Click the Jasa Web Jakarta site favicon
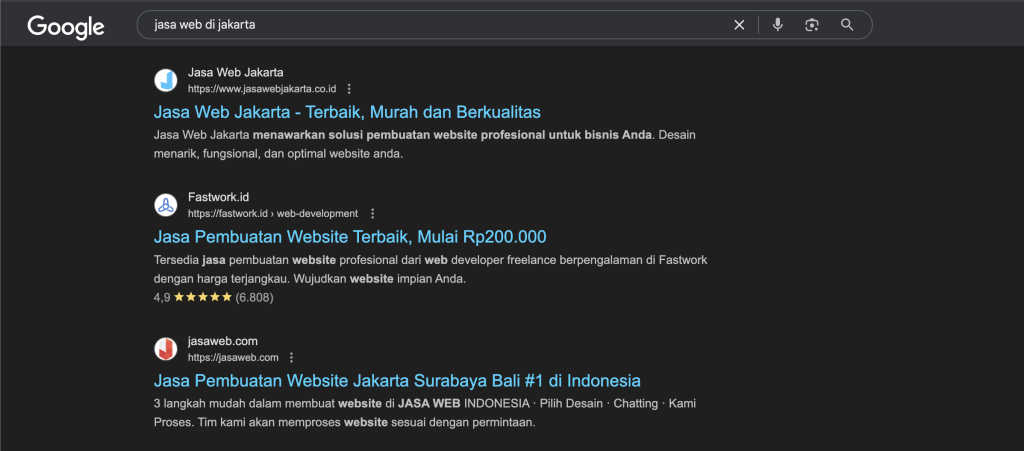The width and height of the screenshot is (1024, 451). tap(166, 80)
